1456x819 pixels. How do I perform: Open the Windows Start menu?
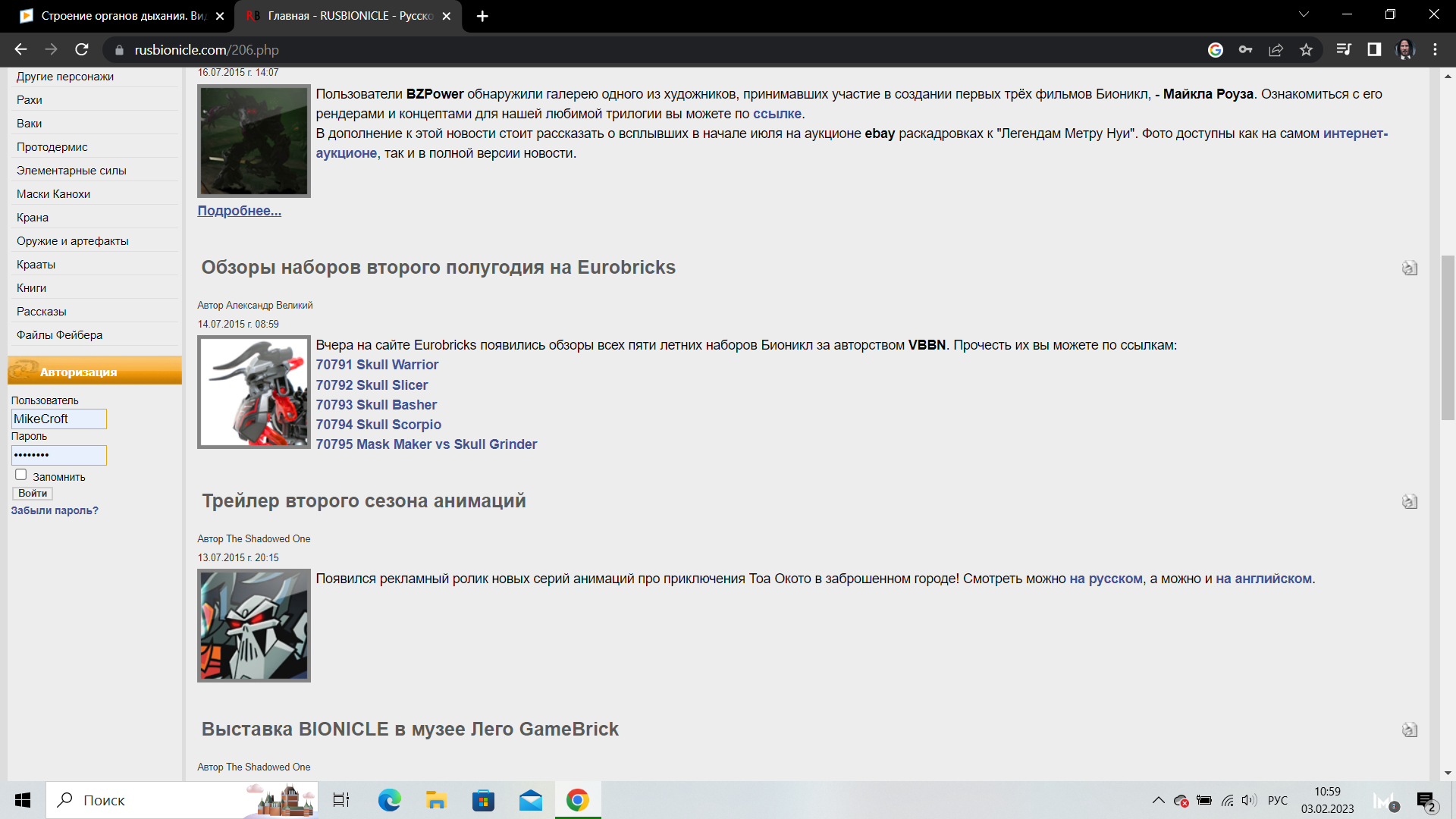[x=23, y=800]
